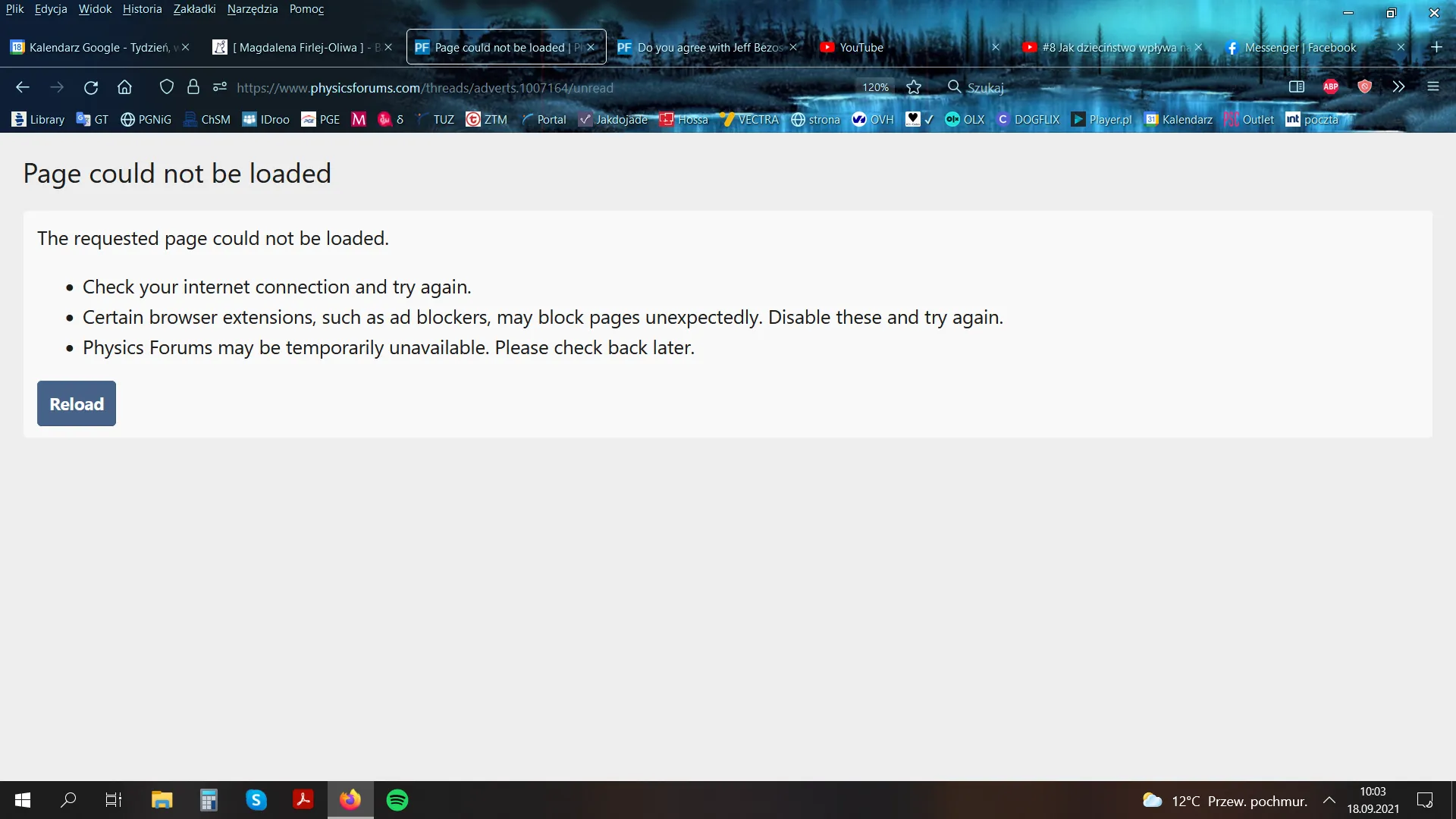Screen dimensions: 1456x819
Task: Click the site padlock security icon
Action: point(193,87)
